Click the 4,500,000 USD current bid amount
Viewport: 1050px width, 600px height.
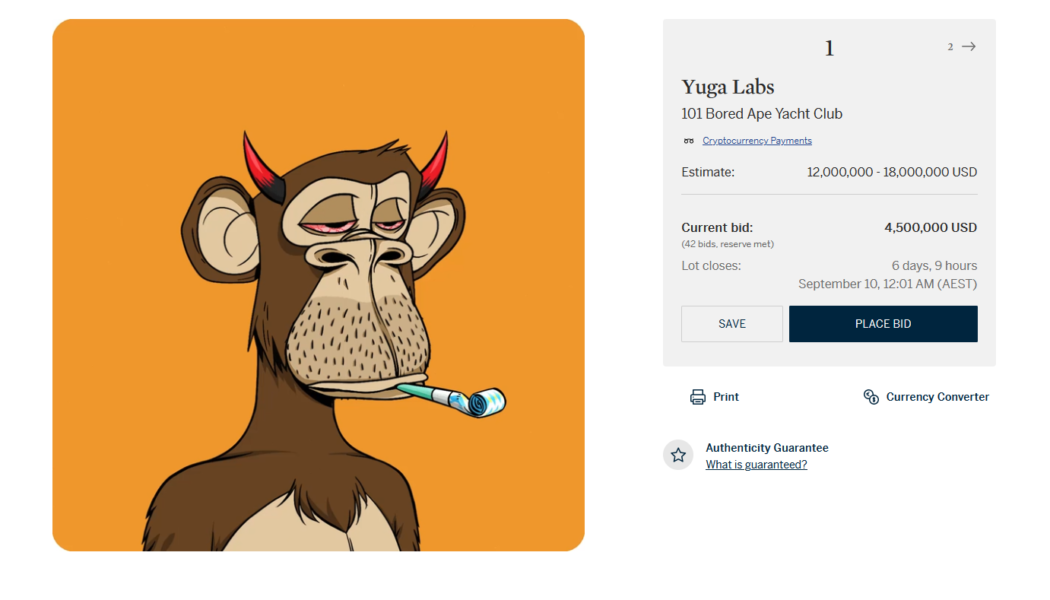click(930, 228)
